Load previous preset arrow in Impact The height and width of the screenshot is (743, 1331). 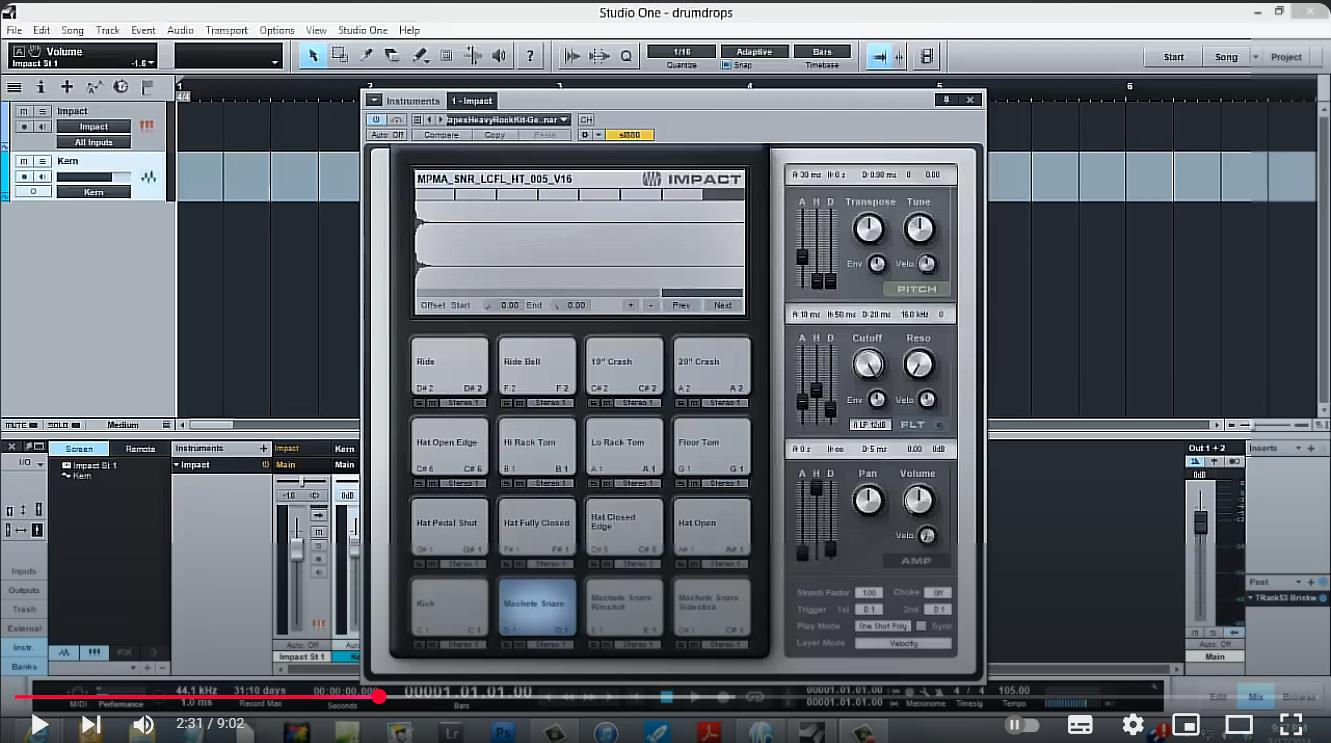tap(430, 119)
